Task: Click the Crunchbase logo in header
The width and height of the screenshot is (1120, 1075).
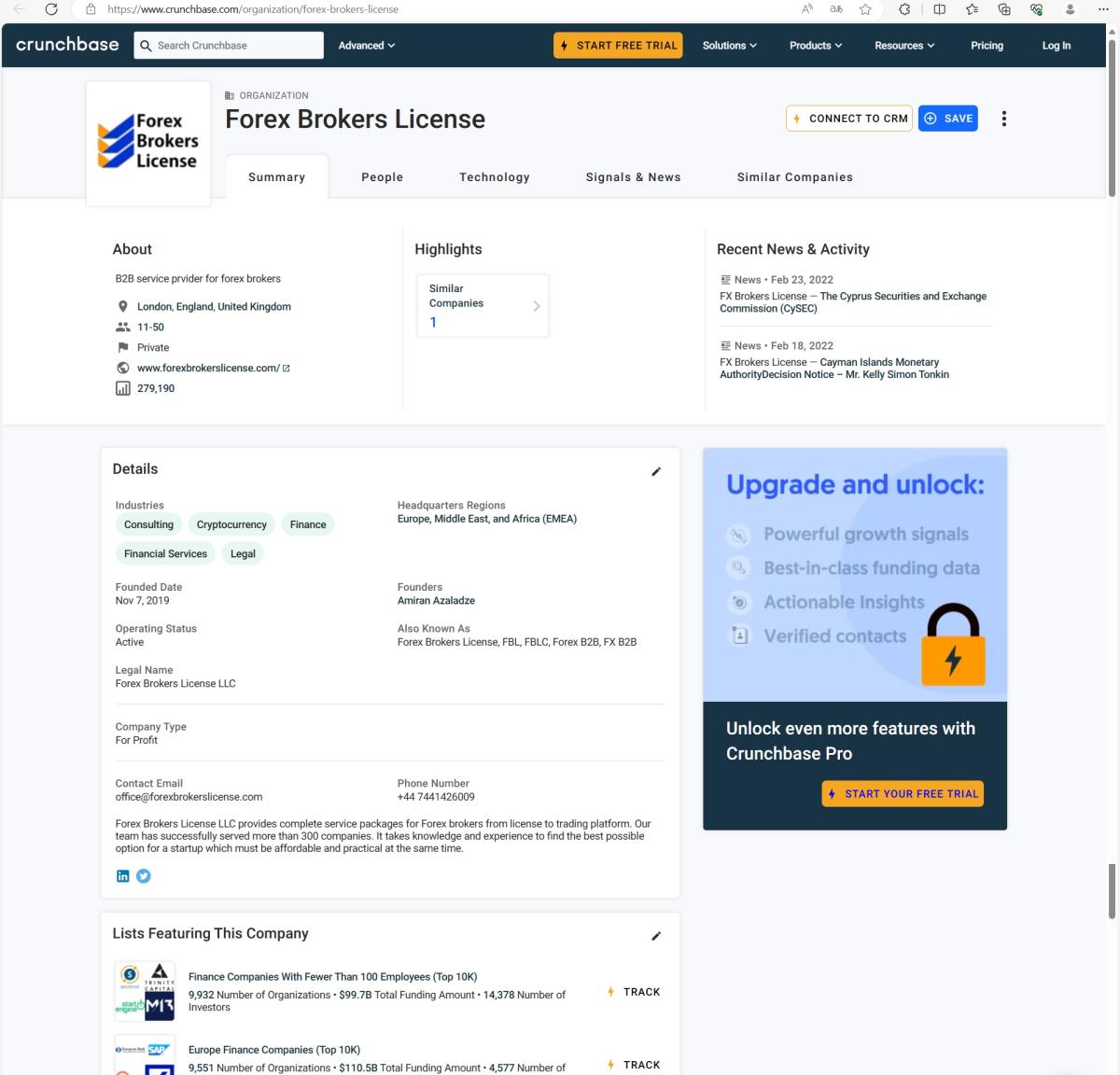Action: [67, 45]
